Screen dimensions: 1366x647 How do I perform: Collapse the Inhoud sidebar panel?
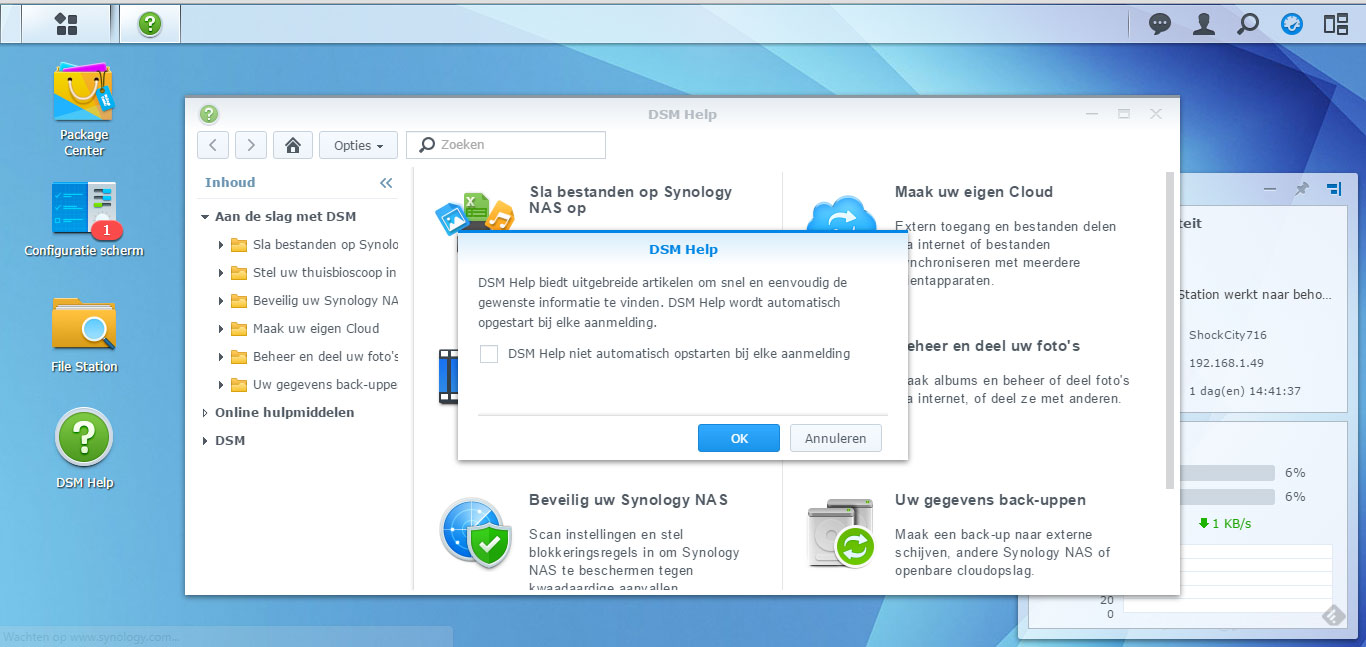[386, 183]
